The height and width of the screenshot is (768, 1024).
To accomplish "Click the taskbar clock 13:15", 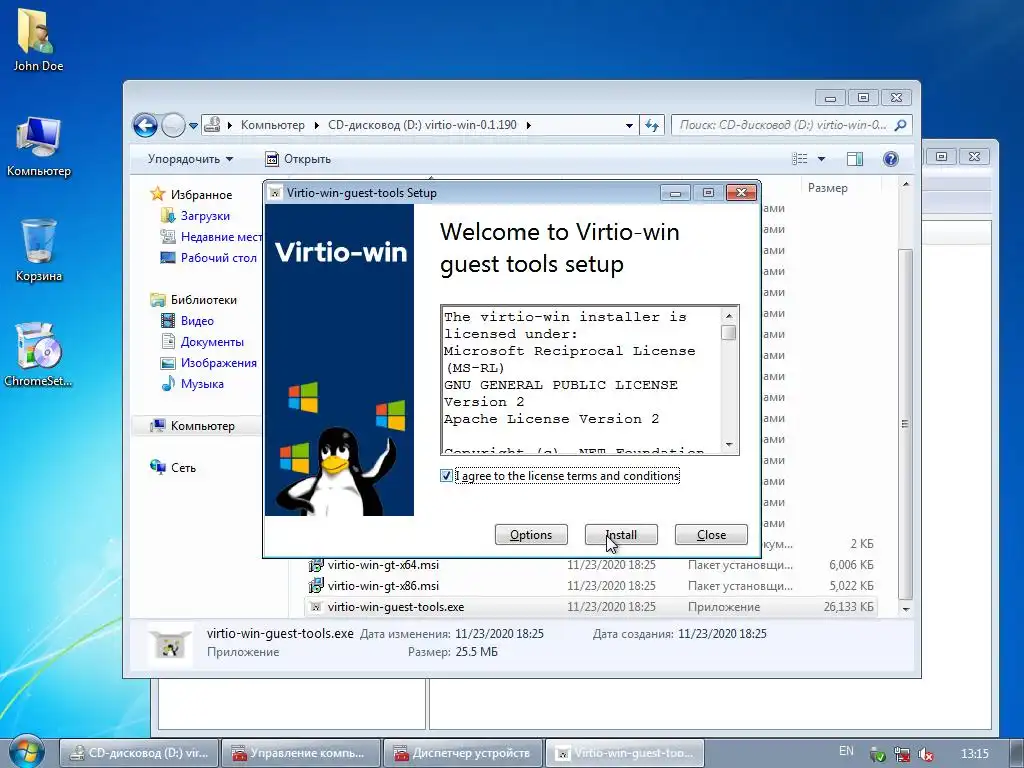I will tap(974, 754).
